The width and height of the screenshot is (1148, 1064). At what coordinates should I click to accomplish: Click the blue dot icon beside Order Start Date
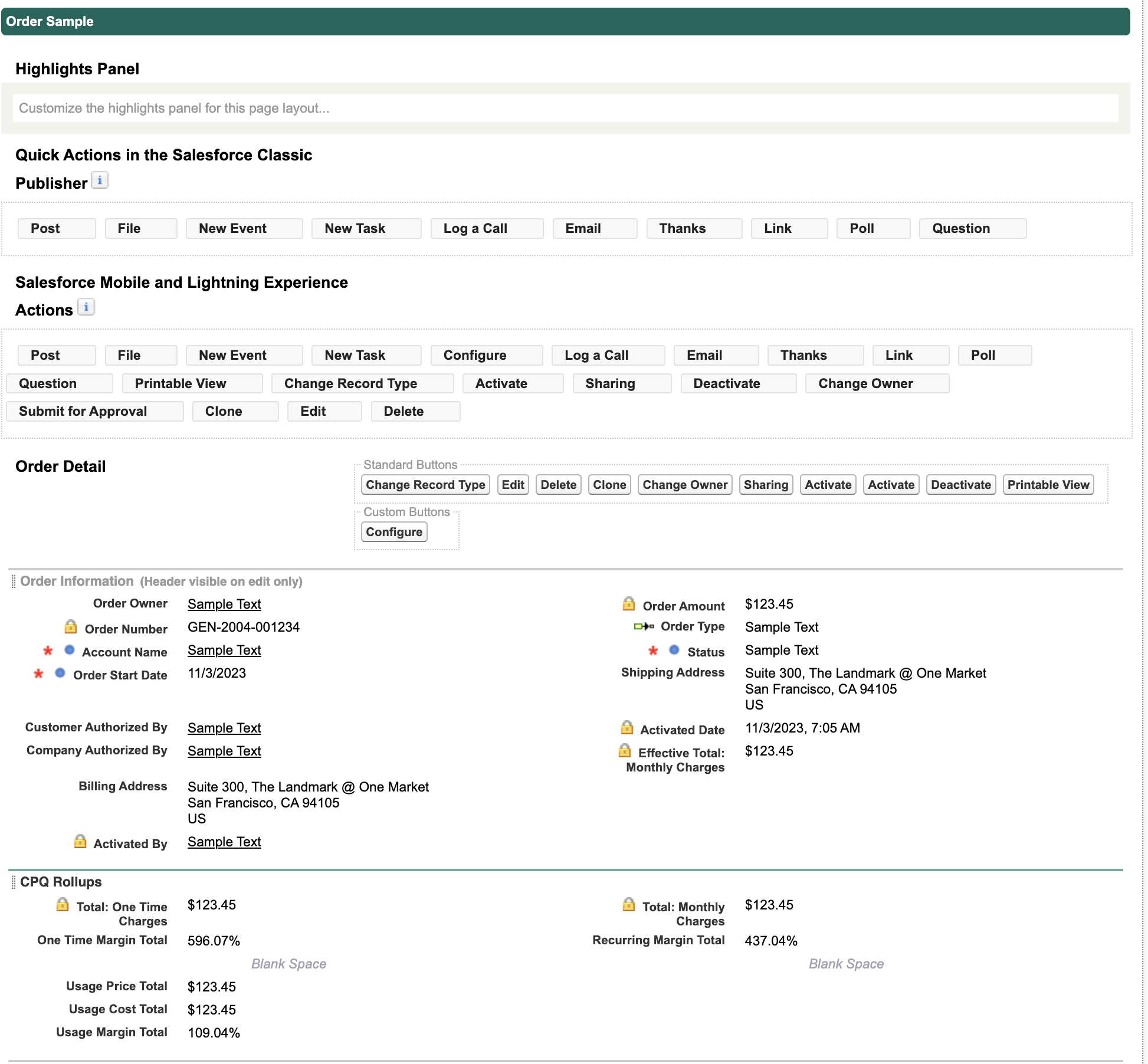pos(60,672)
